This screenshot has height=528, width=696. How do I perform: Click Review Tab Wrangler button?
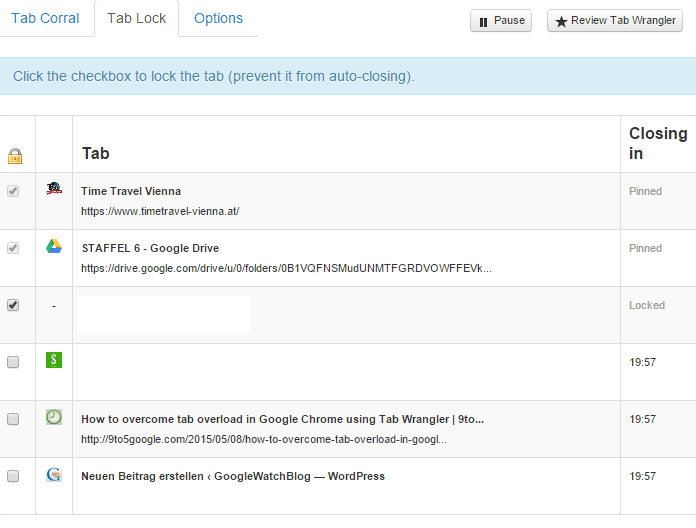[x=615, y=21]
